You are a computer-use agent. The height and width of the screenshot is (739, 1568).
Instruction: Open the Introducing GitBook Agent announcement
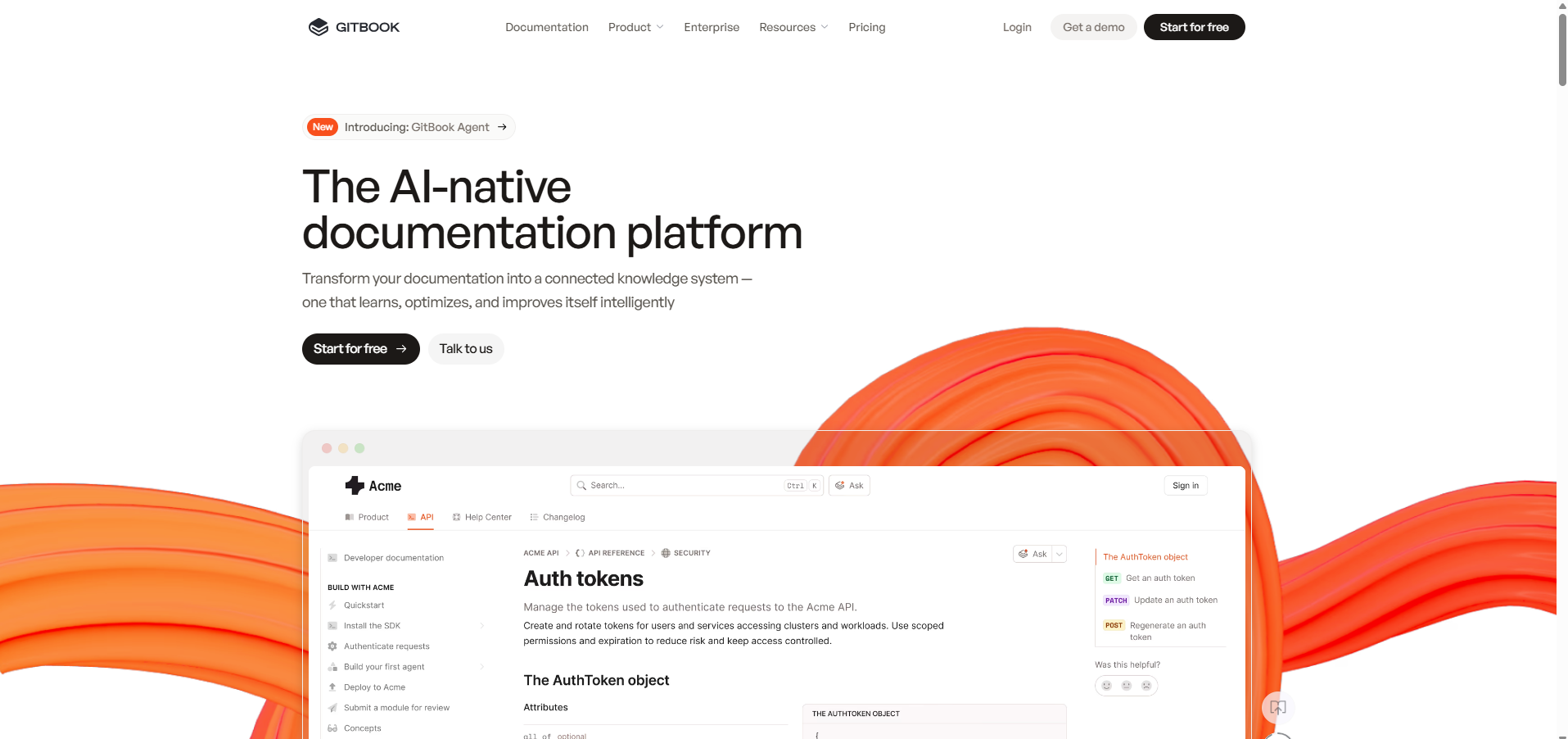pyautogui.click(x=409, y=127)
